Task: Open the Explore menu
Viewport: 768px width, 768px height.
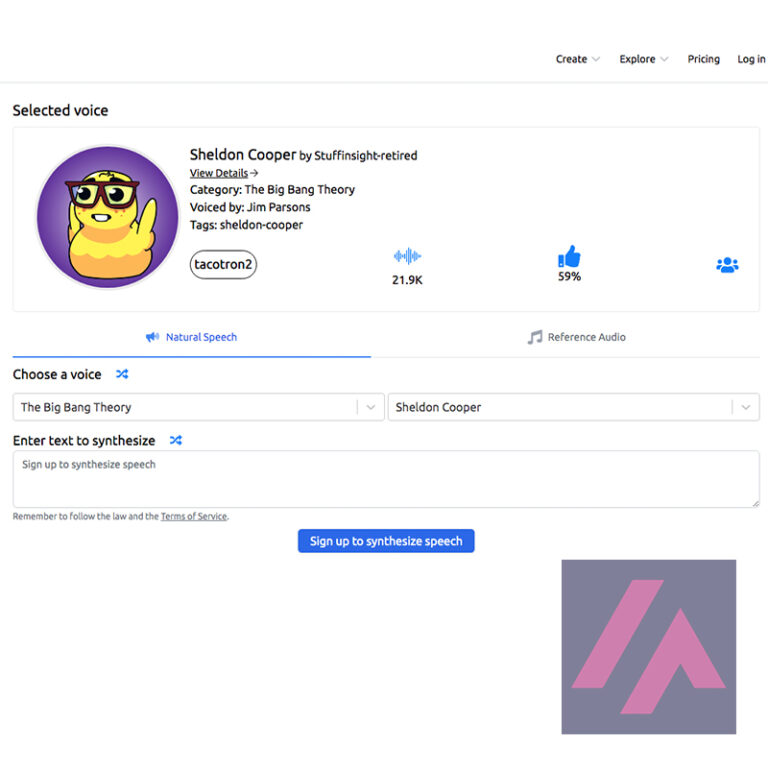Action: pyautogui.click(x=644, y=59)
